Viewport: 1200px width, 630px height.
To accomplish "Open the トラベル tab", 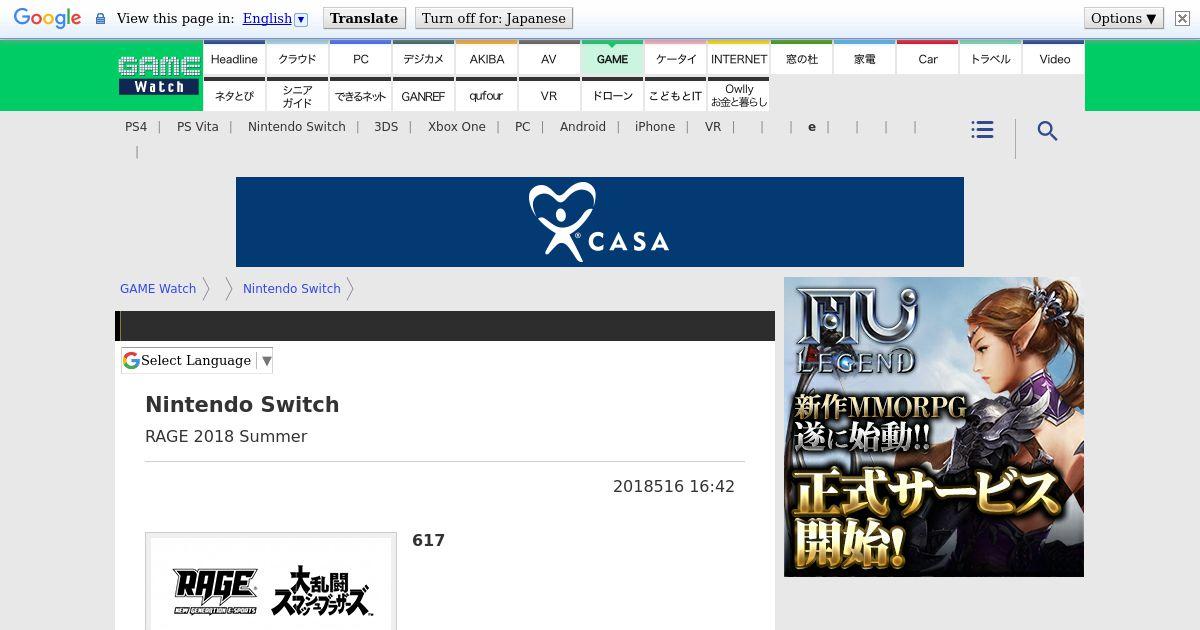I will point(991,59).
